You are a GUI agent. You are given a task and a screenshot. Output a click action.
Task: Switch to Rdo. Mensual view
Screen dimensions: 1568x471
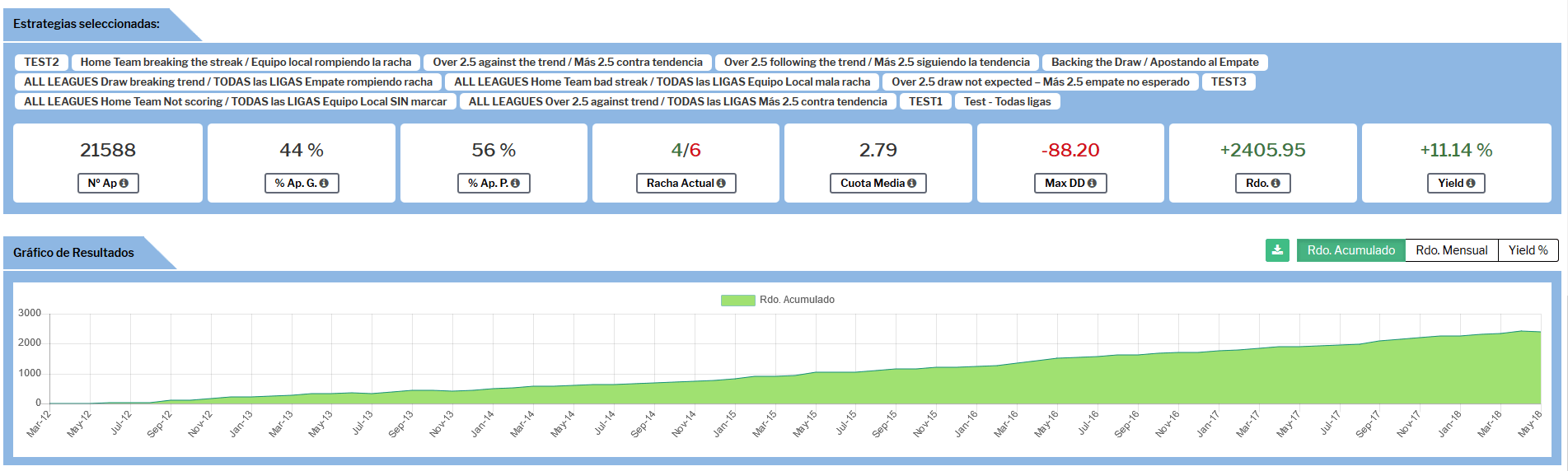(x=1451, y=250)
